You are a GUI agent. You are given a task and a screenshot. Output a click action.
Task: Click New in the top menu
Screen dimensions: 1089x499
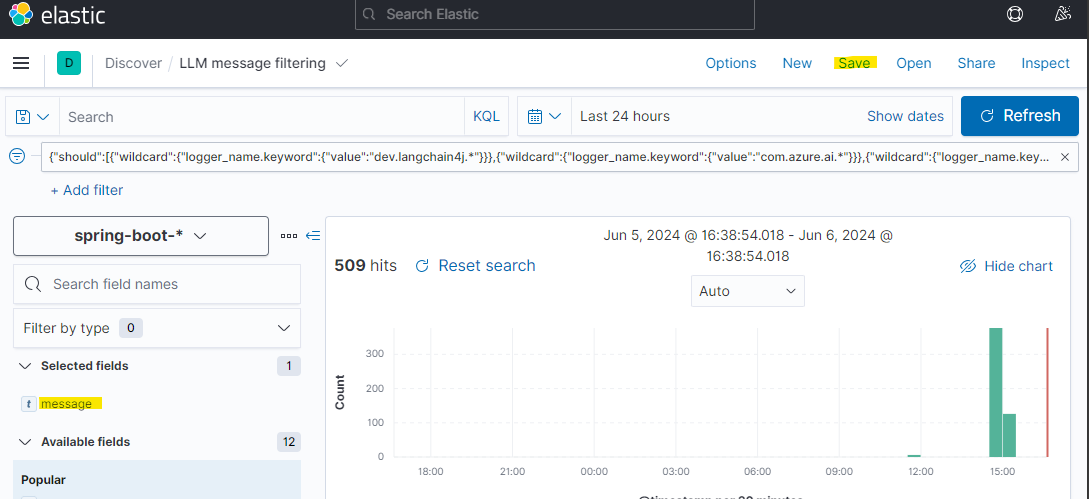point(797,63)
